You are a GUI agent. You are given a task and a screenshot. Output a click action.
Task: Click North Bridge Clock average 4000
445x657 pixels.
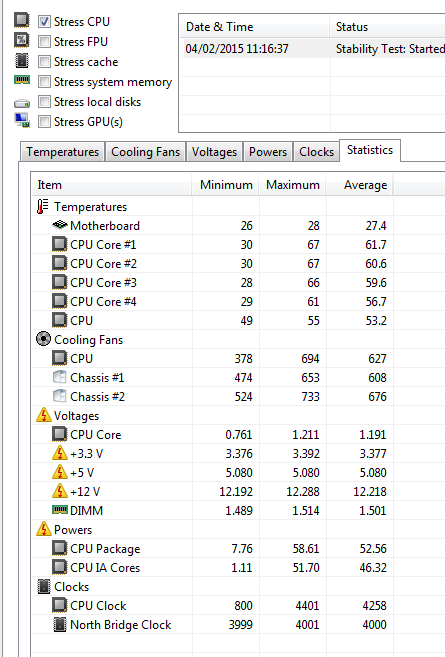tap(374, 624)
